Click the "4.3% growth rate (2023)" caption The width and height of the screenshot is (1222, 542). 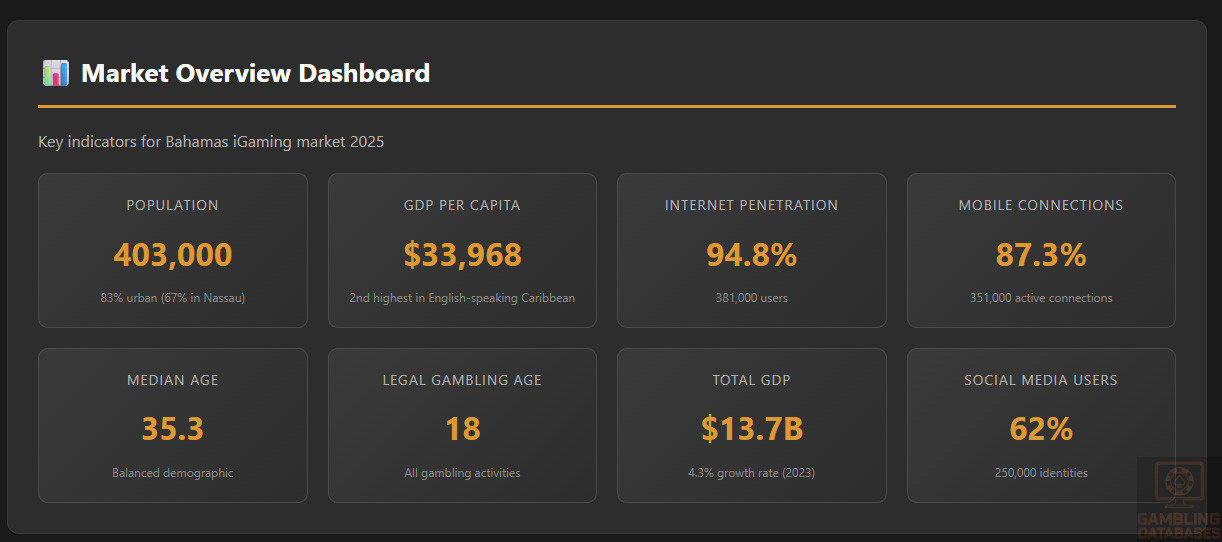751,473
